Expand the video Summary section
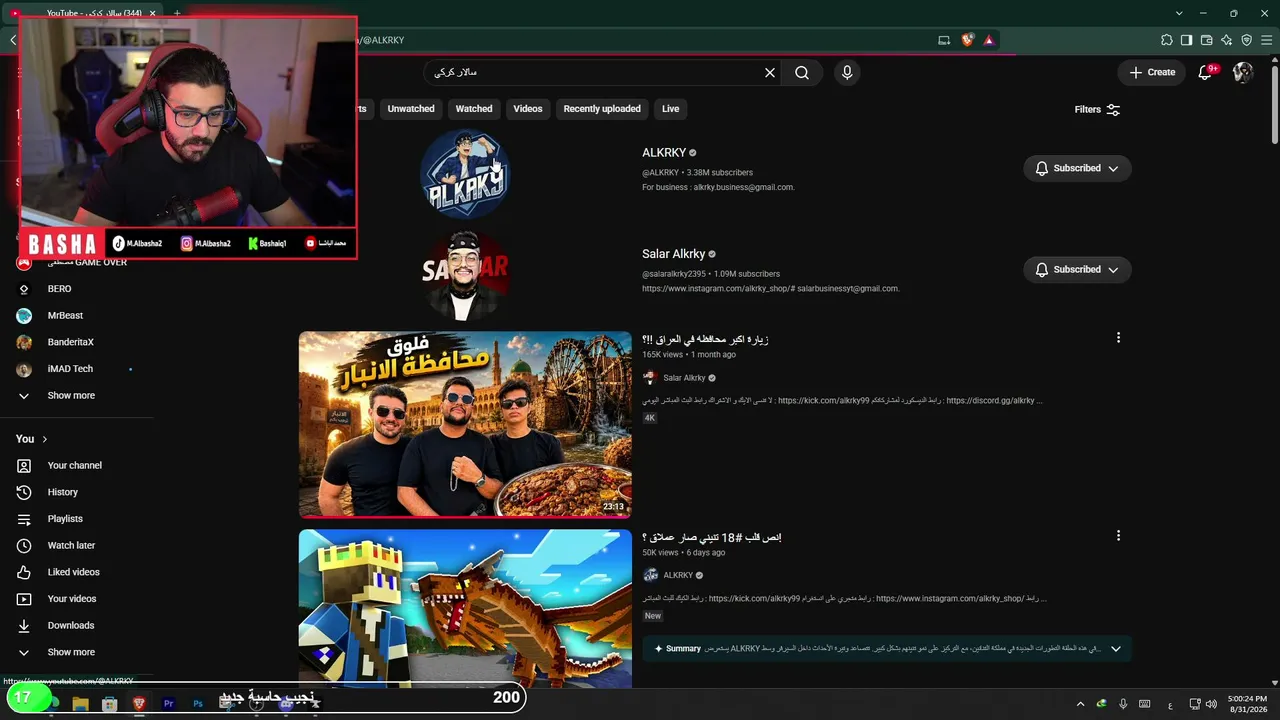The image size is (1280, 720). (x=1116, y=648)
